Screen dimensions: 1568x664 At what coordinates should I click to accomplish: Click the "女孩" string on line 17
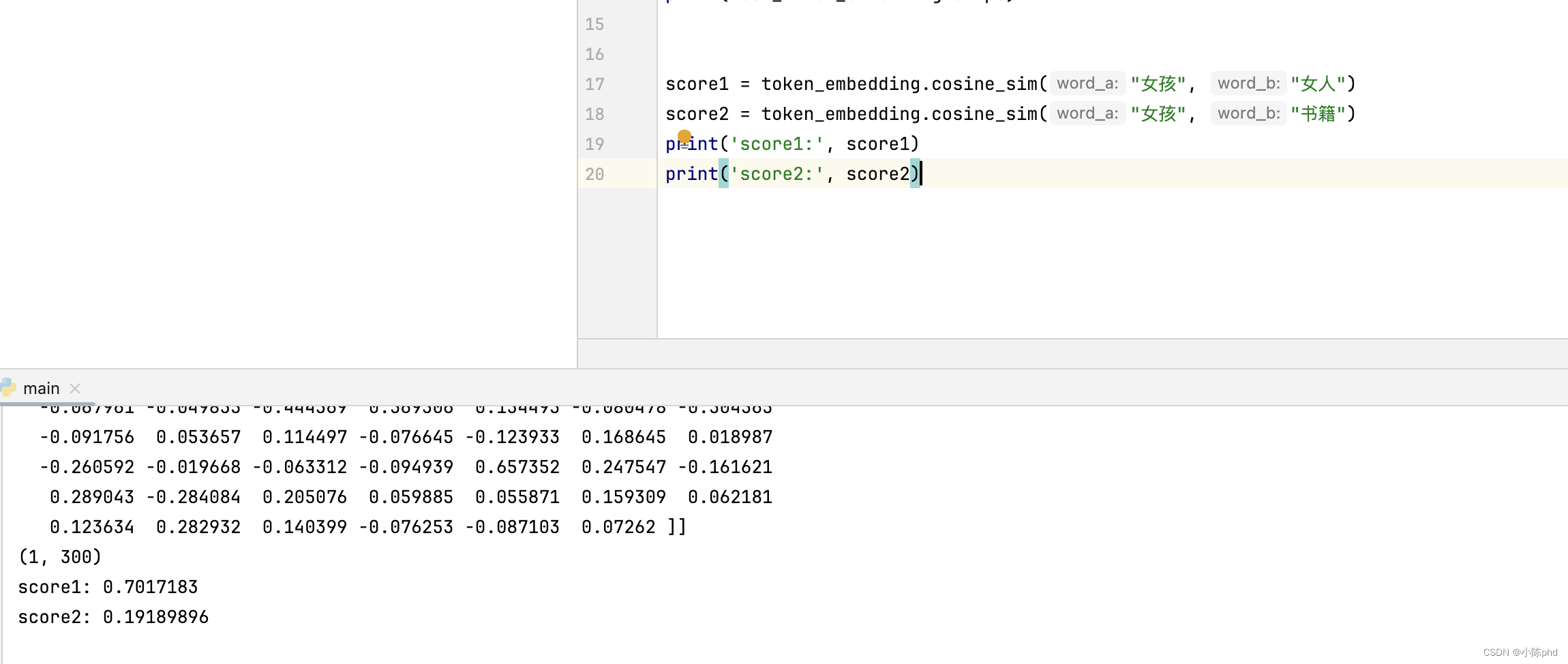(x=1158, y=84)
